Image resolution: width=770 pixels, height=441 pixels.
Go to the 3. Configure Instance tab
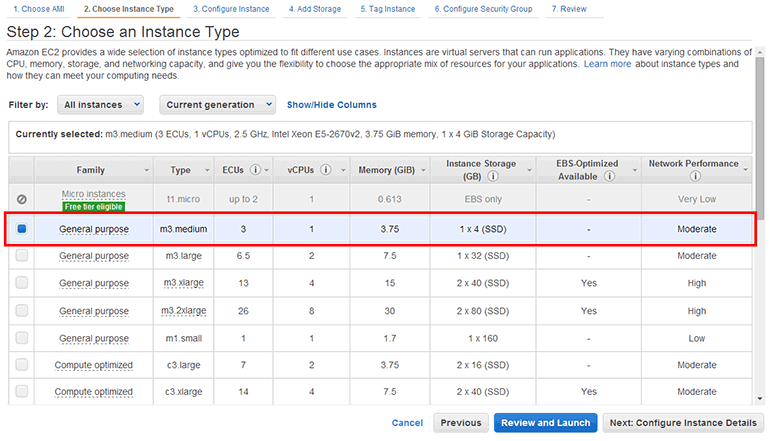click(230, 8)
